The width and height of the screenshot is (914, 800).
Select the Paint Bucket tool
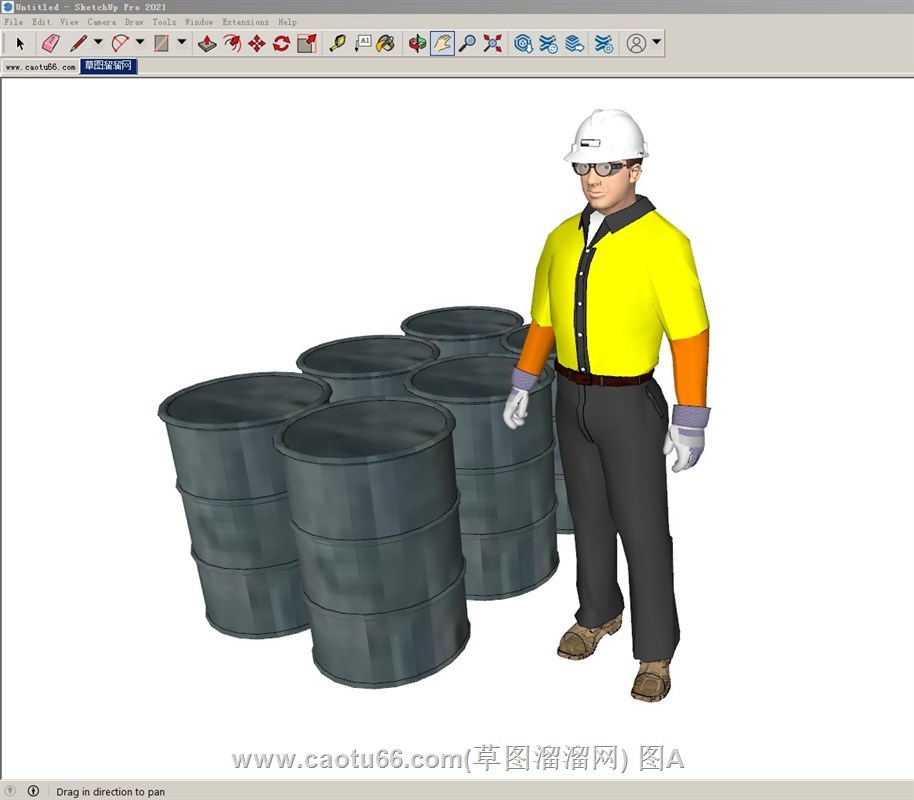pyautogui.click(x=385, y=43)
